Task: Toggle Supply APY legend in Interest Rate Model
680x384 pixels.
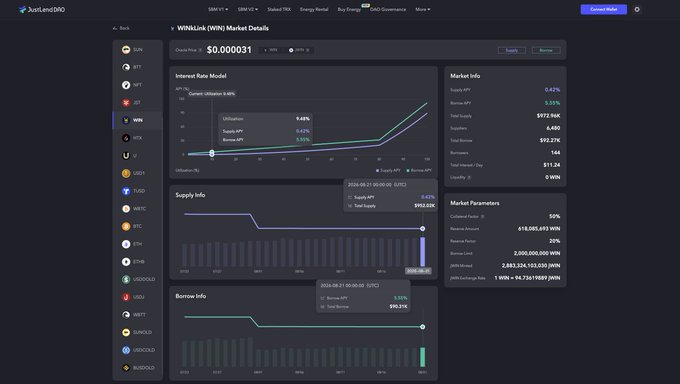Action: tap(389, 171)
